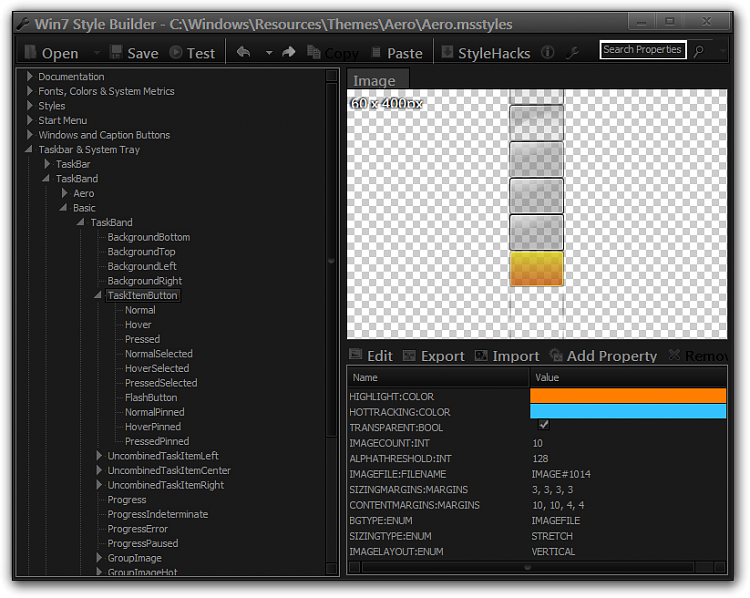The width and height of the screenshot is (750, 598).
Task: Expand Fonts, Colors & System Metrics node
Action: tap(30, 91)
